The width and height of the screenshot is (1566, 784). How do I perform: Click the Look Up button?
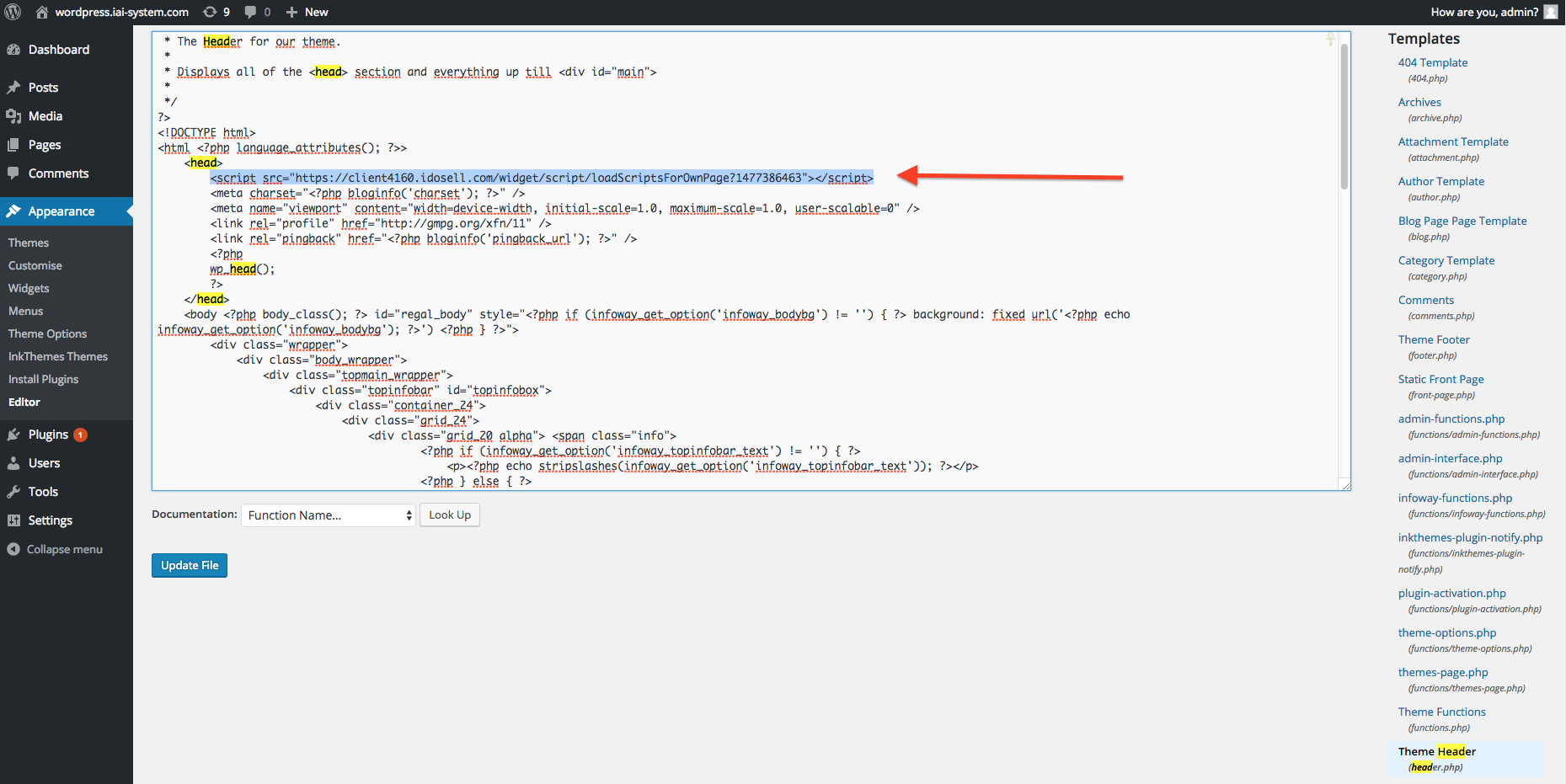(450, 515)
